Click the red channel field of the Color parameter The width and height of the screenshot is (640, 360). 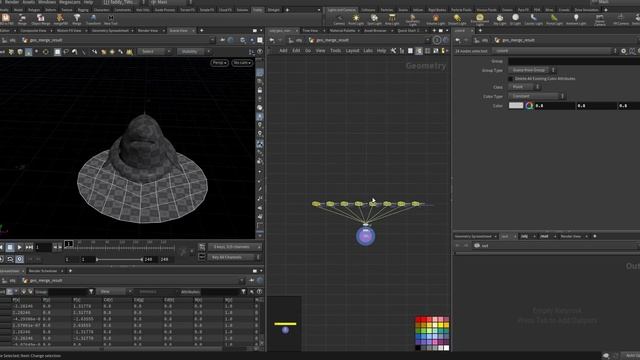554,106
